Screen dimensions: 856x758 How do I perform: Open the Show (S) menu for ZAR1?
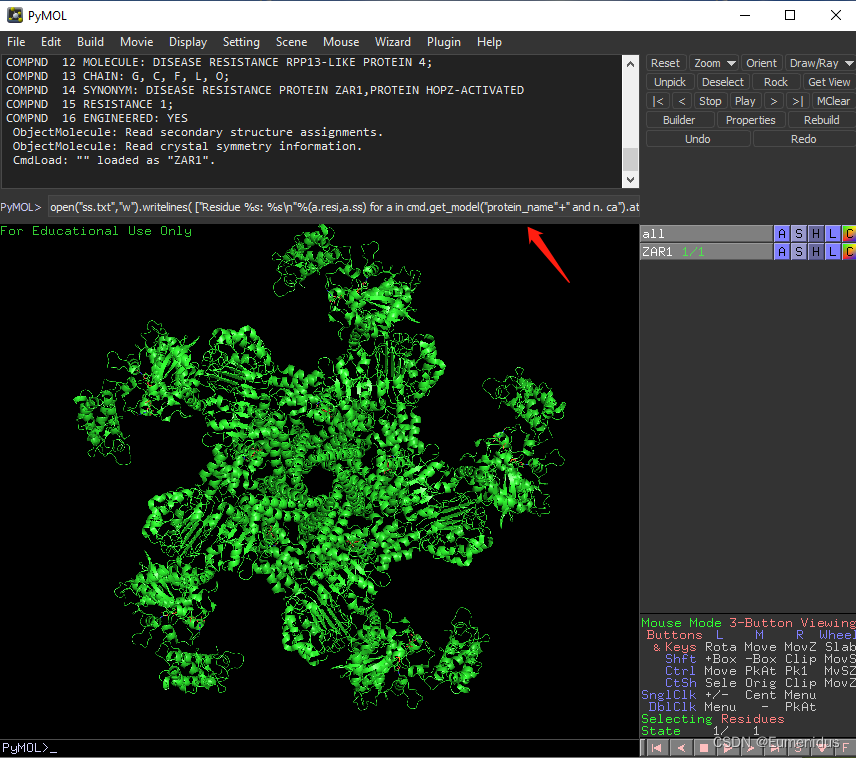pos(799,252)
